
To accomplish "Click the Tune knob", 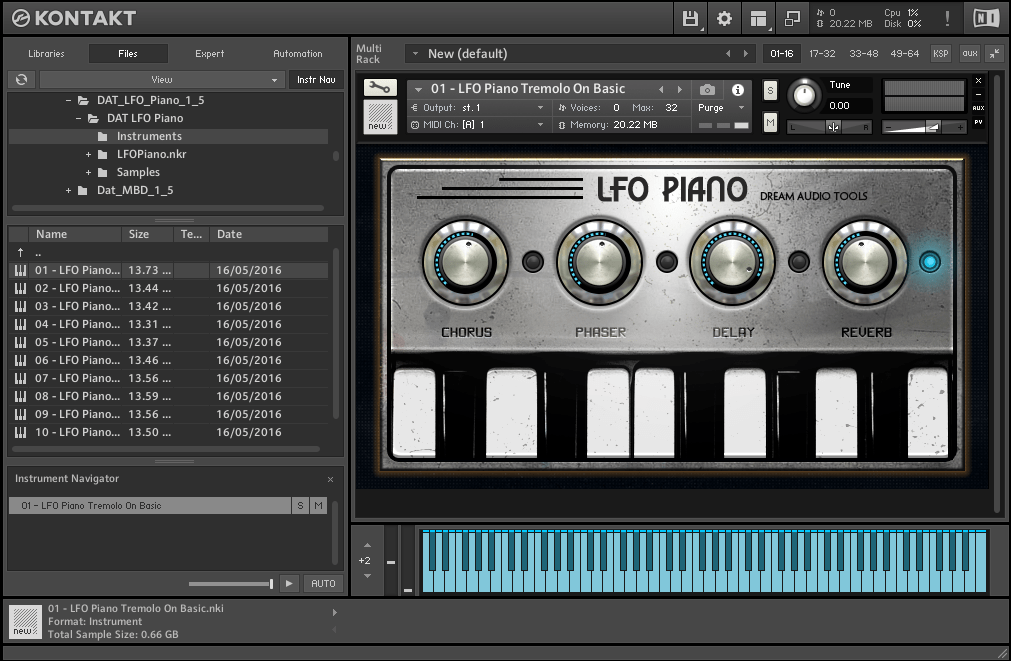I will [x=803, y=95].
